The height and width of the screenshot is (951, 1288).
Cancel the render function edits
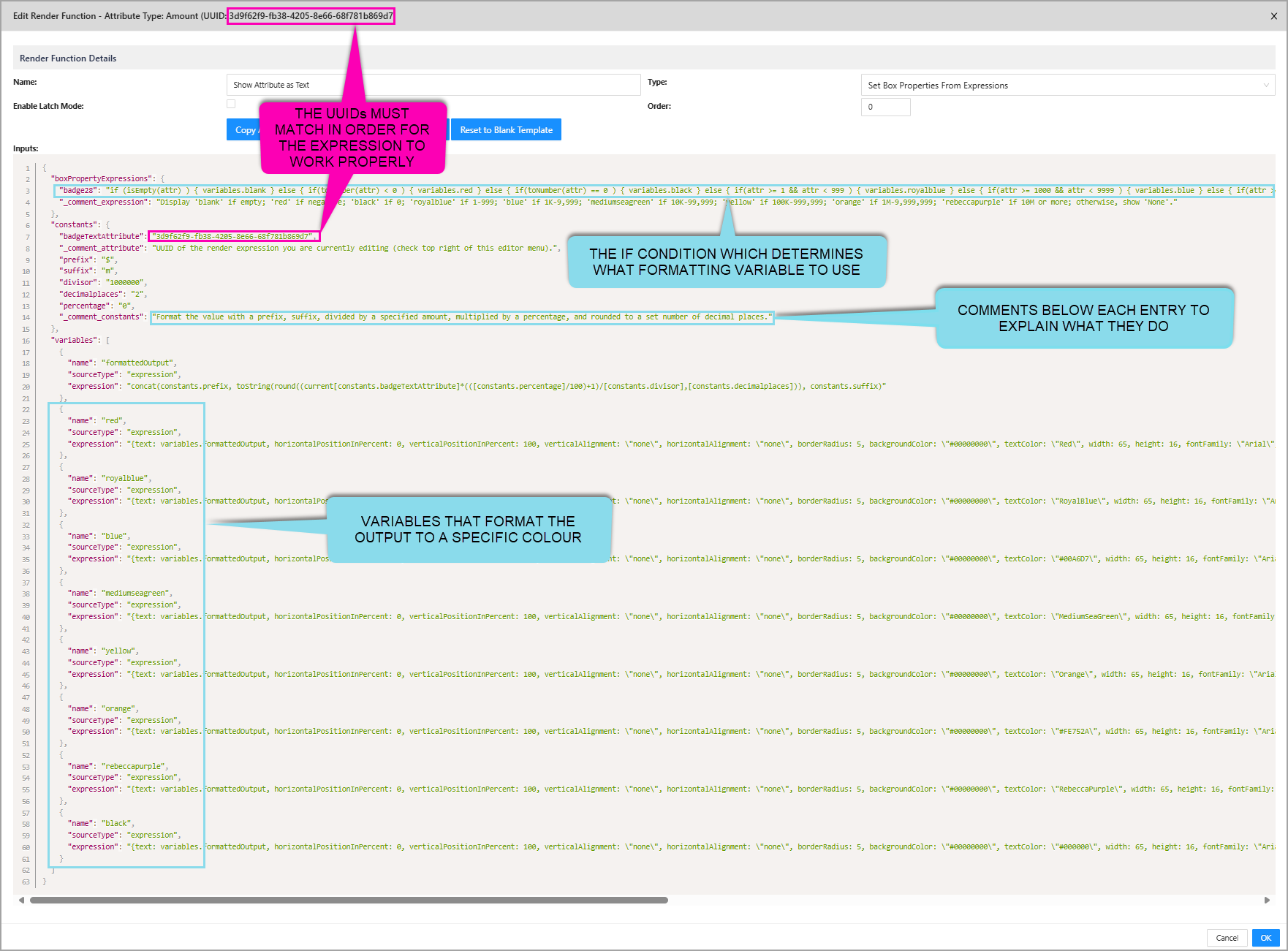pyautogui.click(x=1227, y=938)
